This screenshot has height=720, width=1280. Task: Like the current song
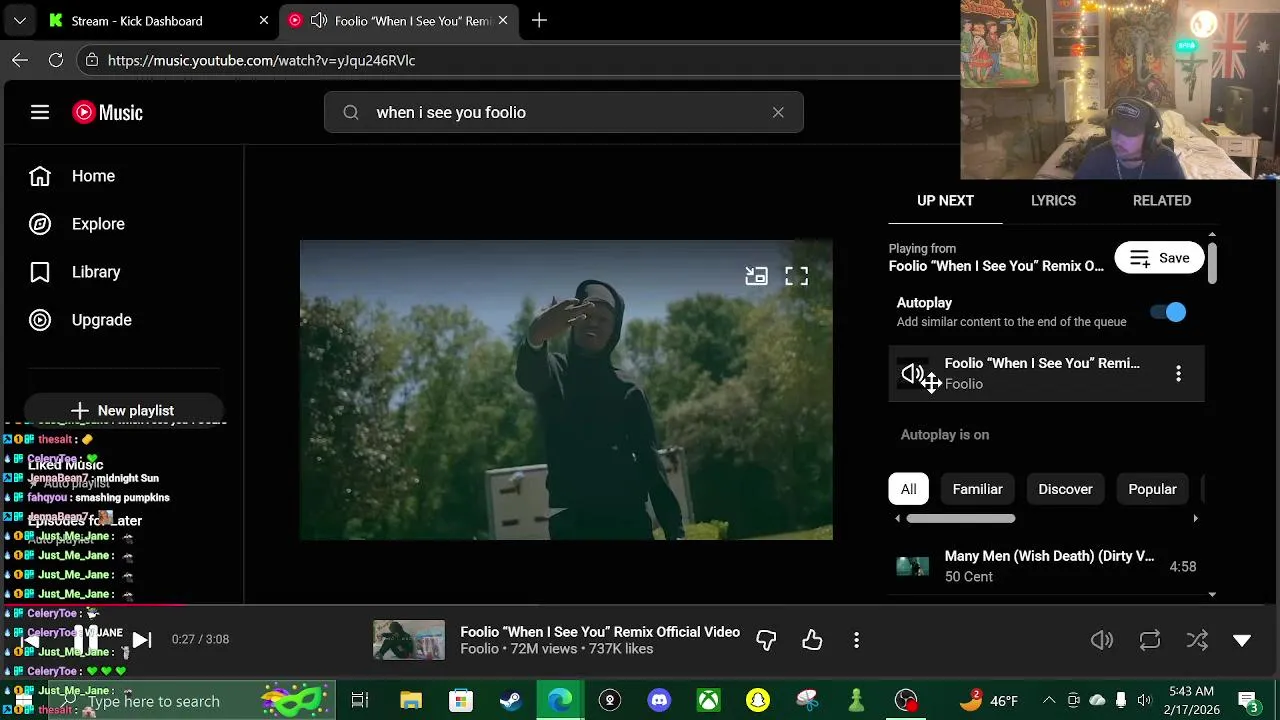tap(812, 640)
